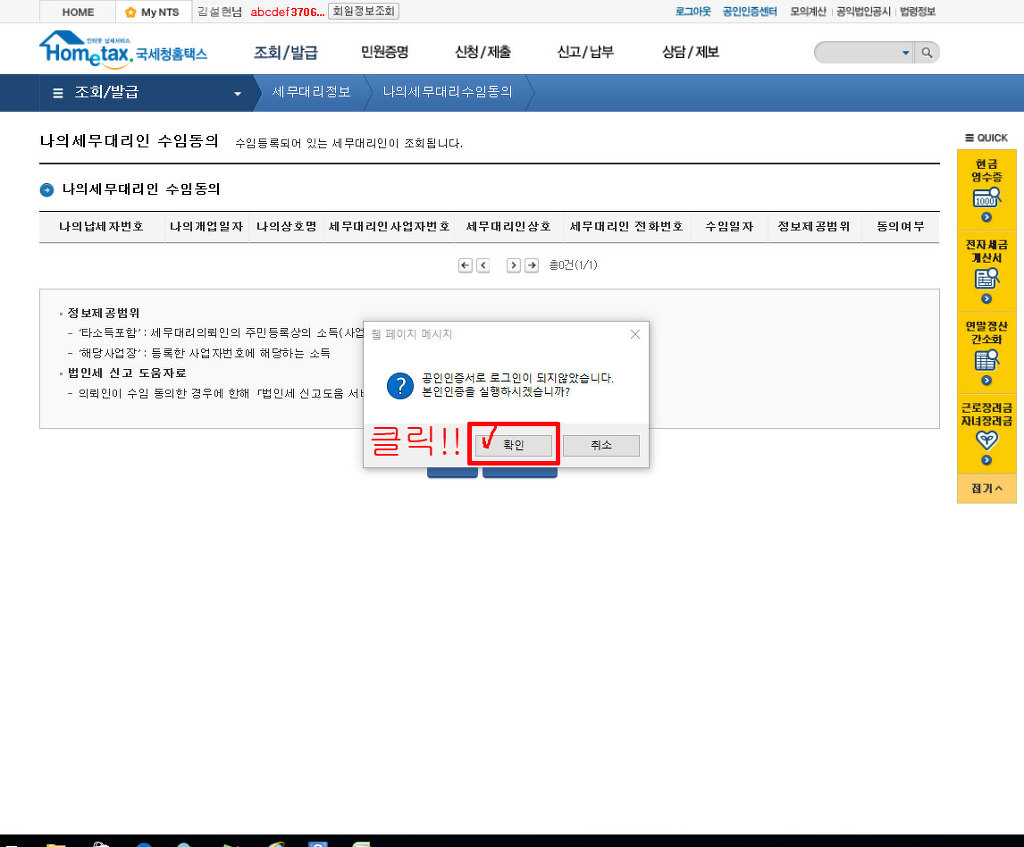Open 연말정산간소화 quick menu icon

point(987,360)
